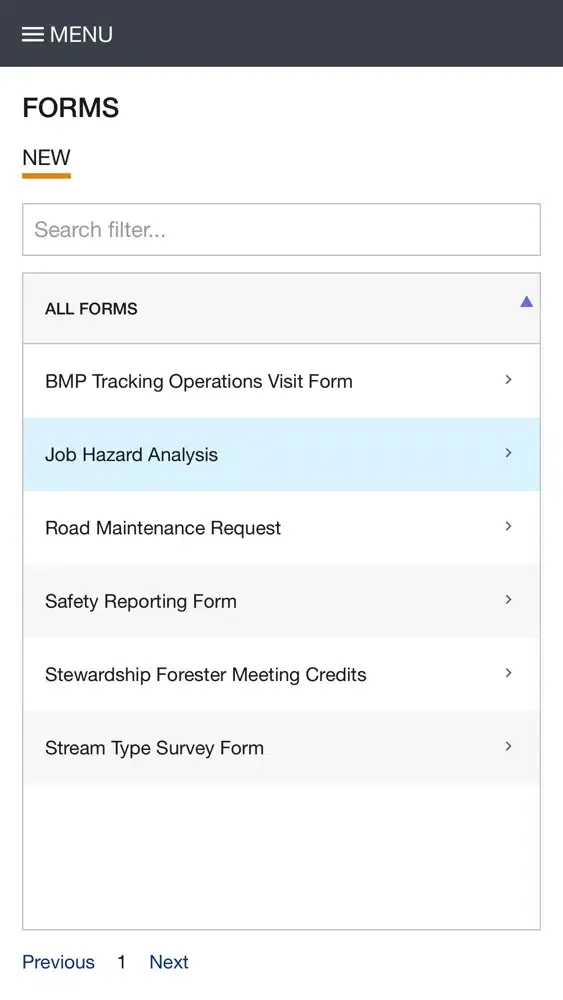Open the Road Maintenance Request form
Screen dimensions: 563x1000
281,528
